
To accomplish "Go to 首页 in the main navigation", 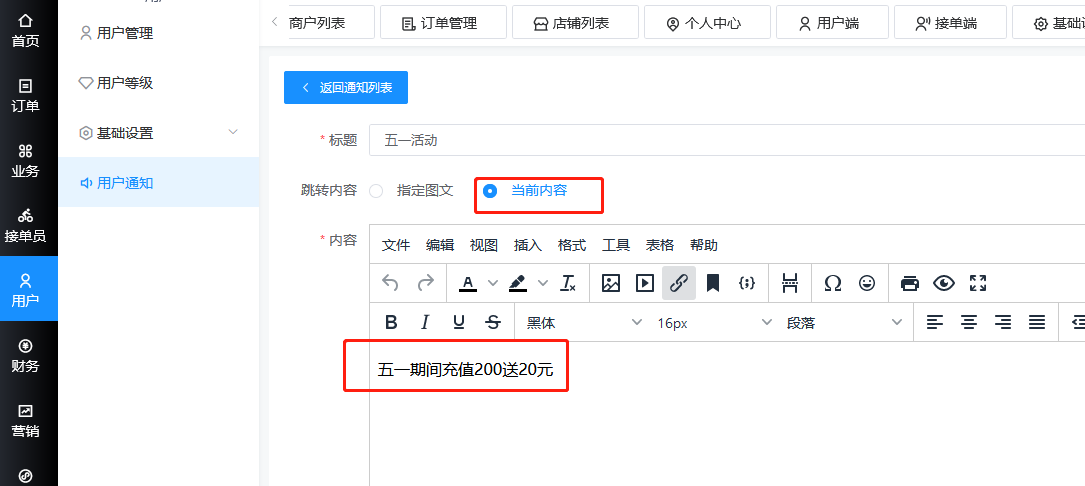I will click(x=26, y=32).
